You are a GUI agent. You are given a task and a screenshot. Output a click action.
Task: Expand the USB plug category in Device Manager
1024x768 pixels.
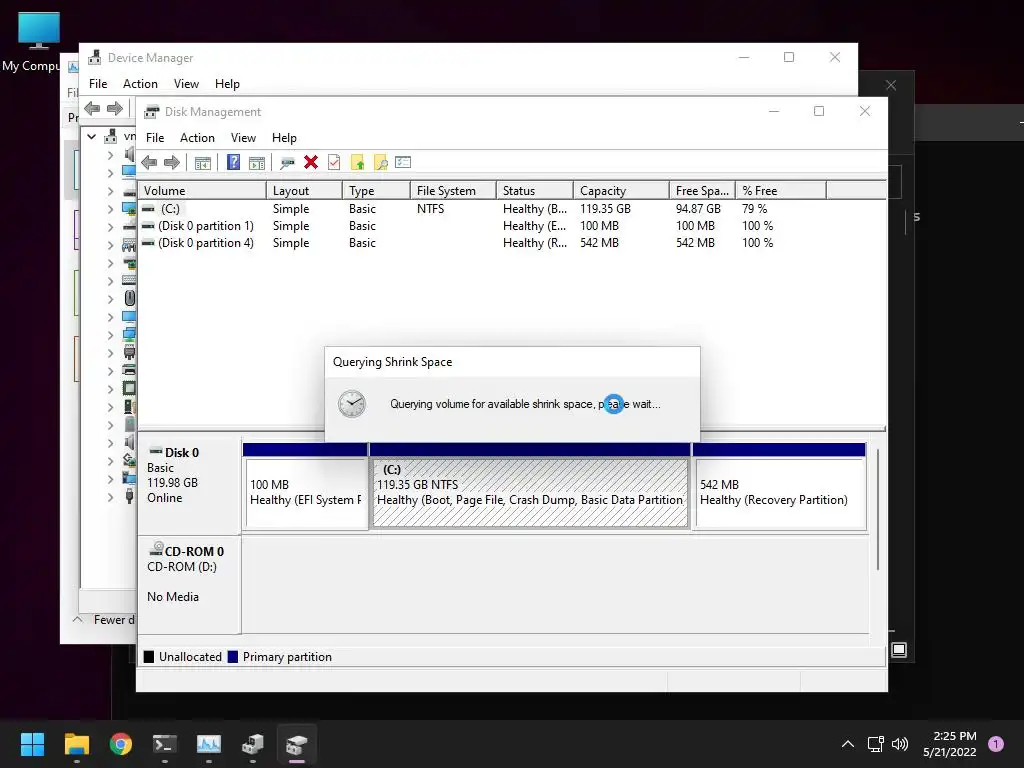tap(110, 497)
